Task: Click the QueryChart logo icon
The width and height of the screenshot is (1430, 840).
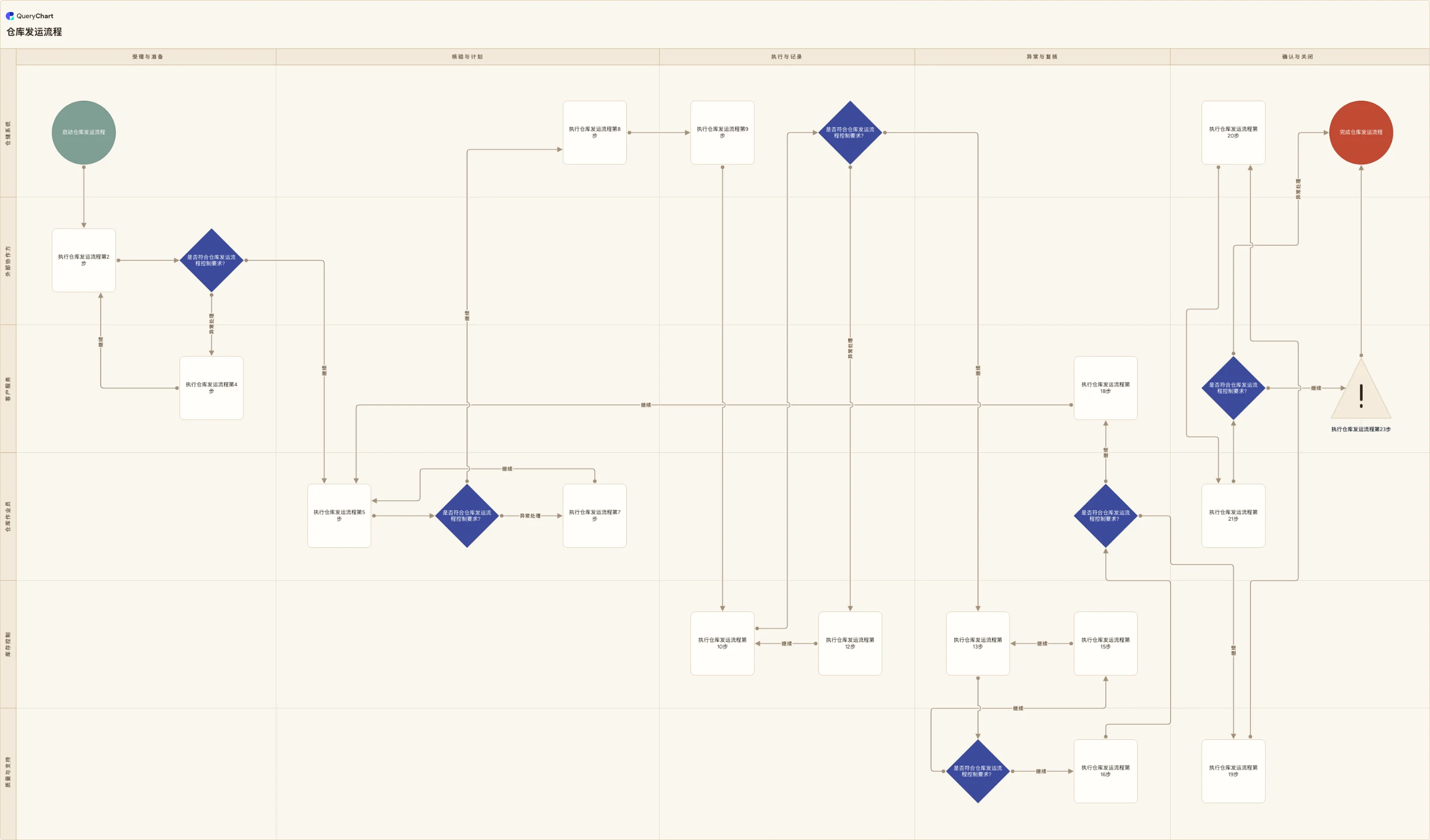Action: (x=9, y=16)
